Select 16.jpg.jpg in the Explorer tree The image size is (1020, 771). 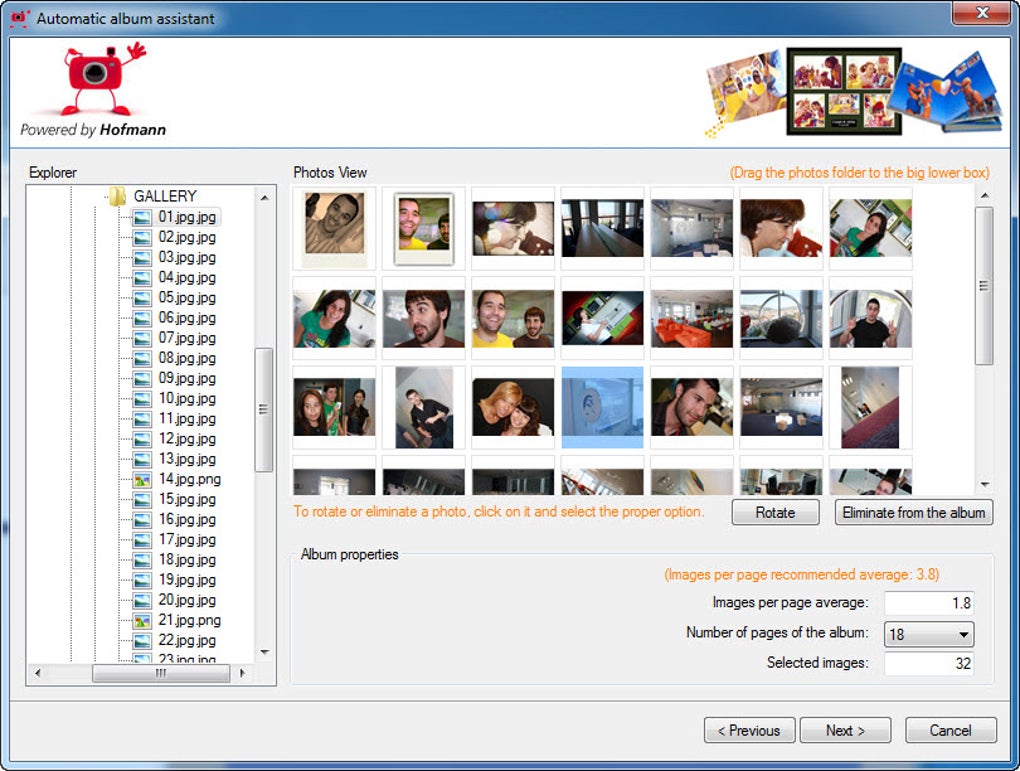click(187, 519)
